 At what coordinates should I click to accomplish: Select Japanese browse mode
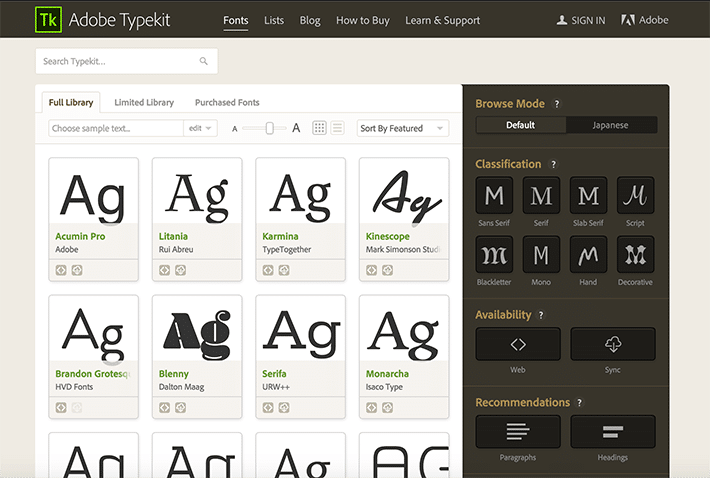pos(611,125)
